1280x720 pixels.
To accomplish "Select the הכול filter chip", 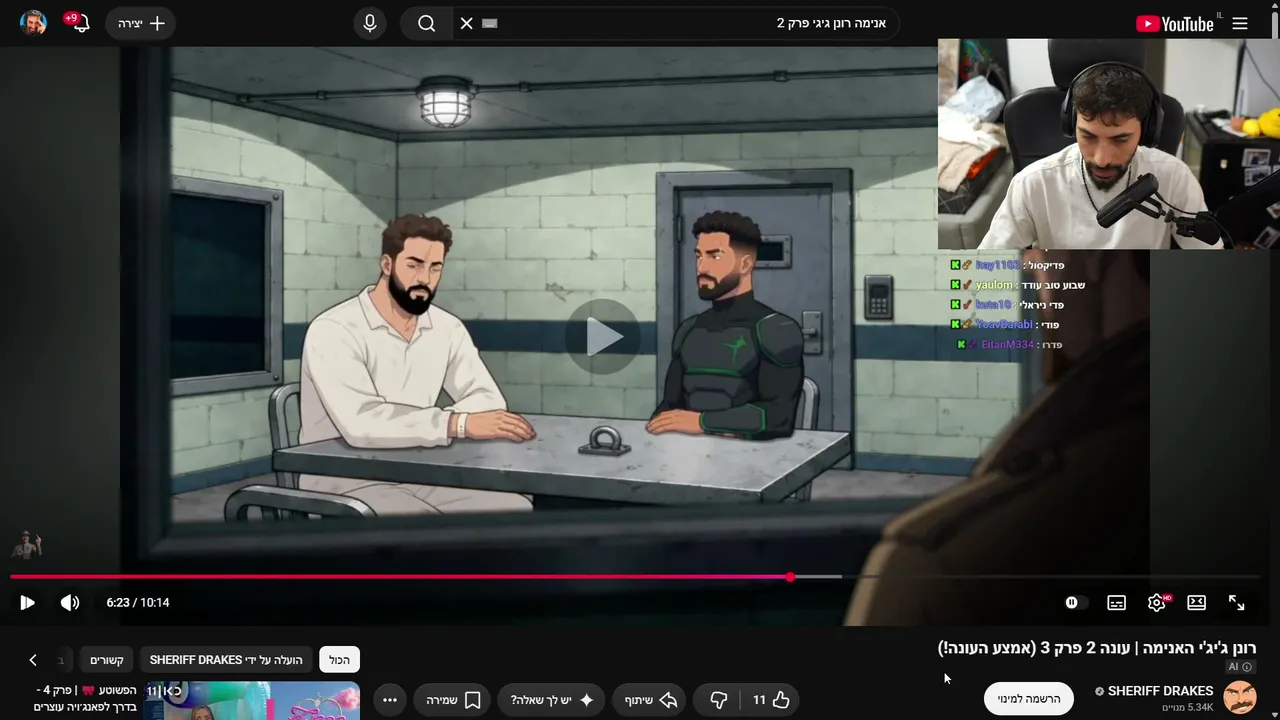I will point(340,660).
